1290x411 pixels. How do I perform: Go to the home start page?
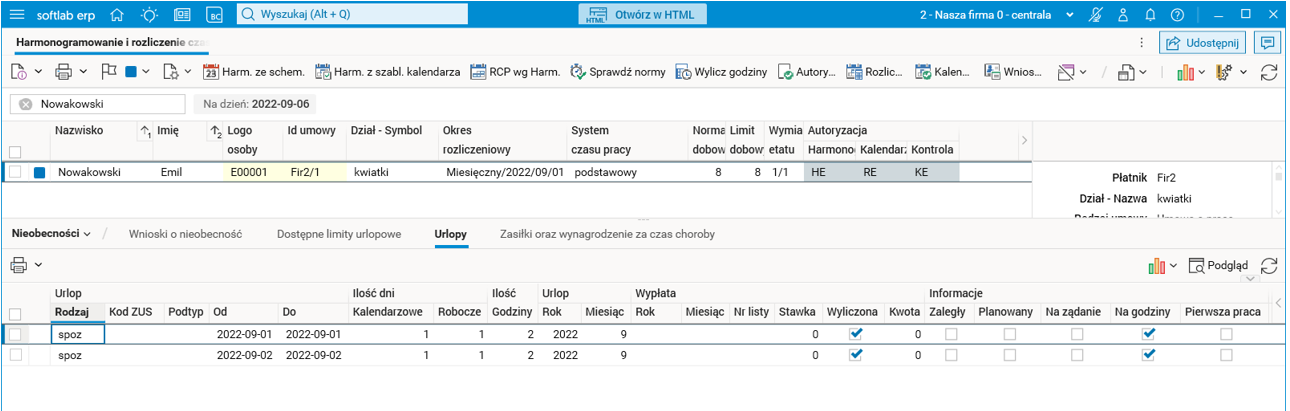[x=117, y=15]
